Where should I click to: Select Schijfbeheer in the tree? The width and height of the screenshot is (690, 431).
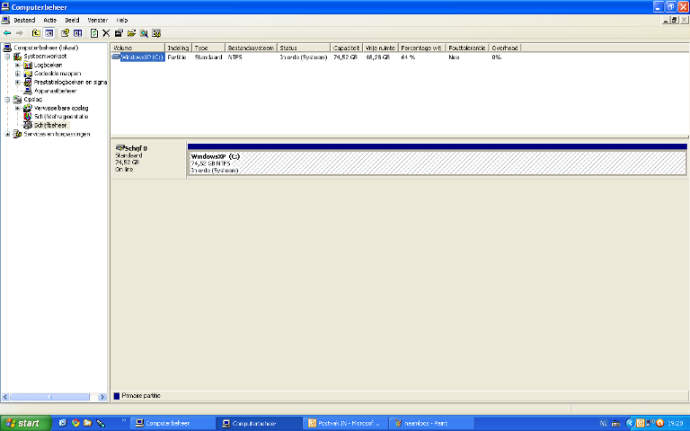pos(51,125)
